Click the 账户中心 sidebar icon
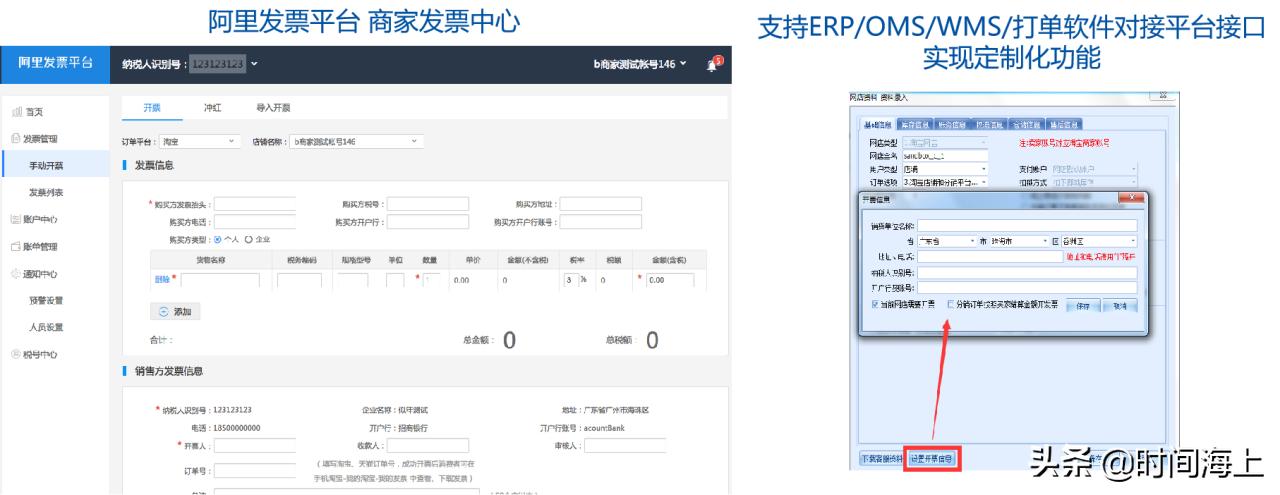The image size is (1280, 495). [x=15, y=219]
